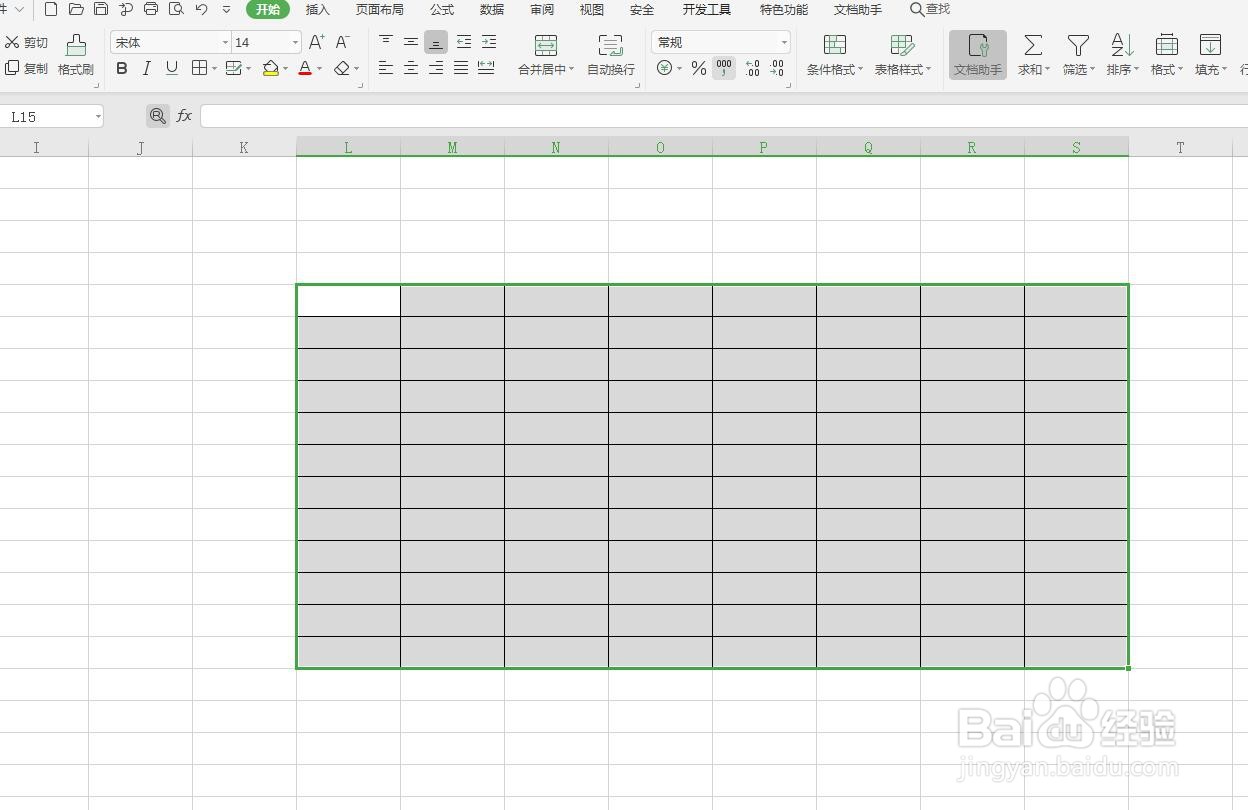Open the font name dropdown

tap(225, 42)
